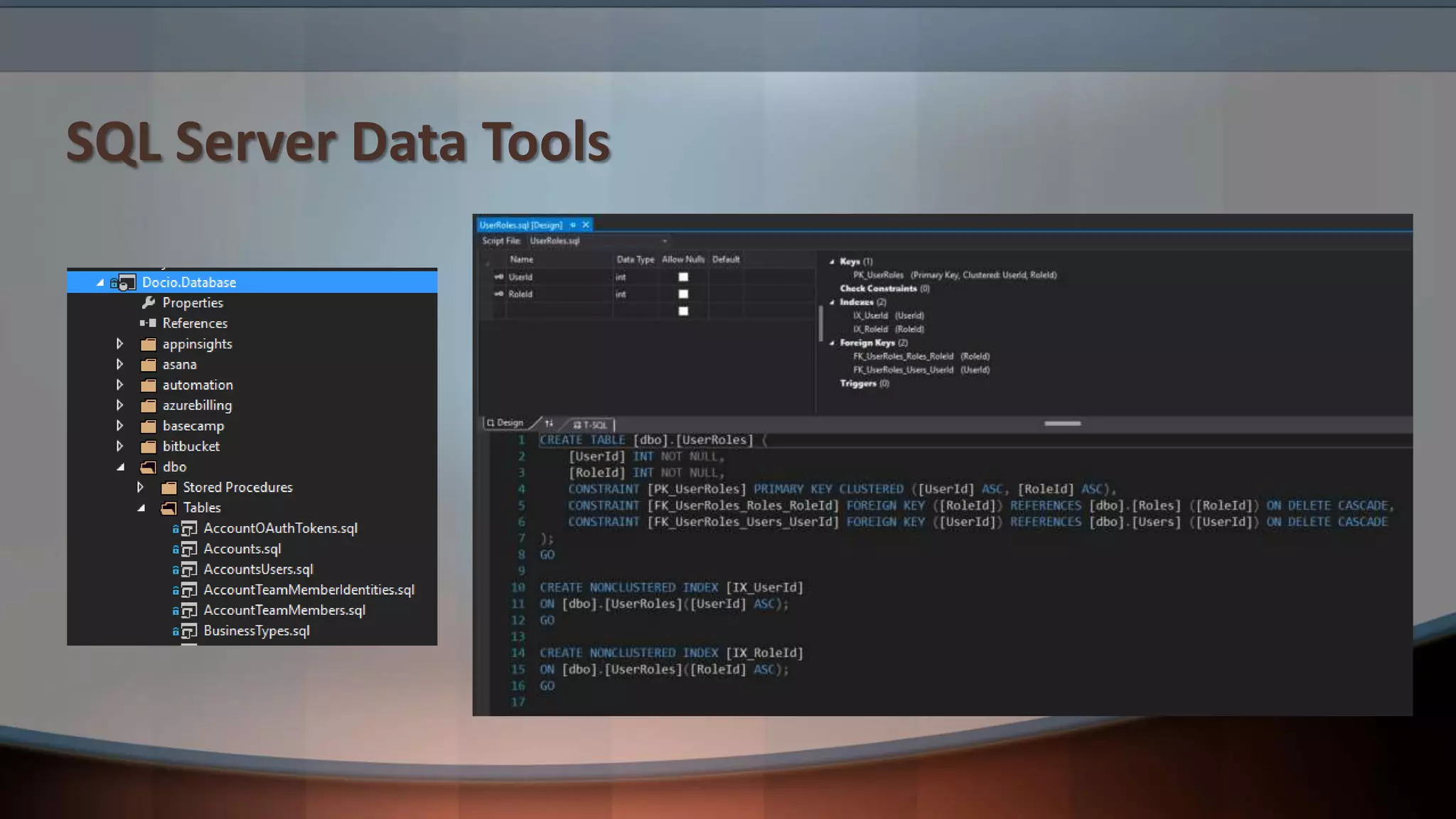Click the Triggers heading

(x=864, y=383)
